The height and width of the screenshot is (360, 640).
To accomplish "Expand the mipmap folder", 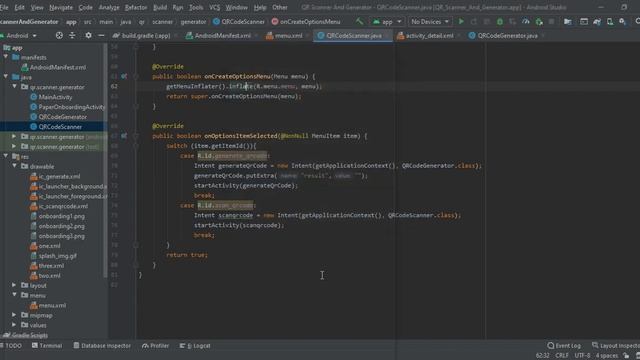I will [x=14, y=315].
